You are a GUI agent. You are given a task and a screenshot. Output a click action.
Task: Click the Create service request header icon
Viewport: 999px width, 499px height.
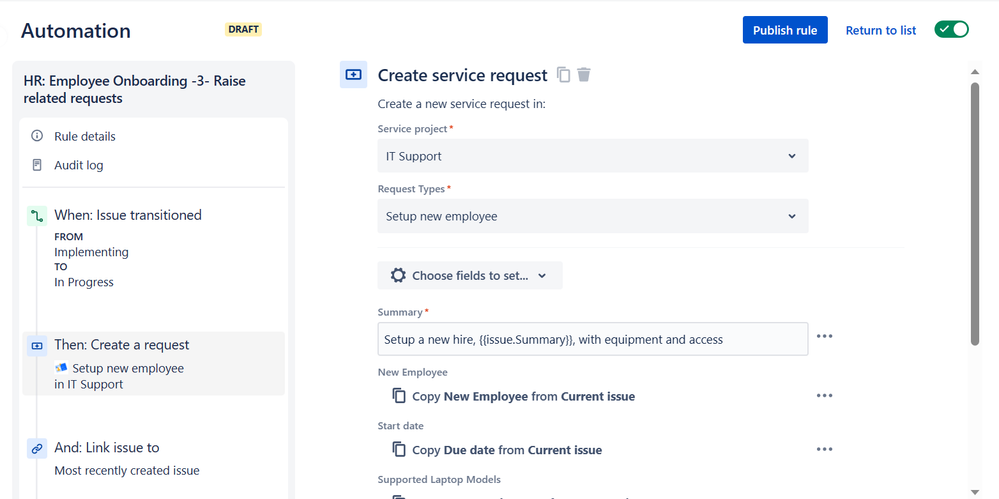click(x=353, y=75)
